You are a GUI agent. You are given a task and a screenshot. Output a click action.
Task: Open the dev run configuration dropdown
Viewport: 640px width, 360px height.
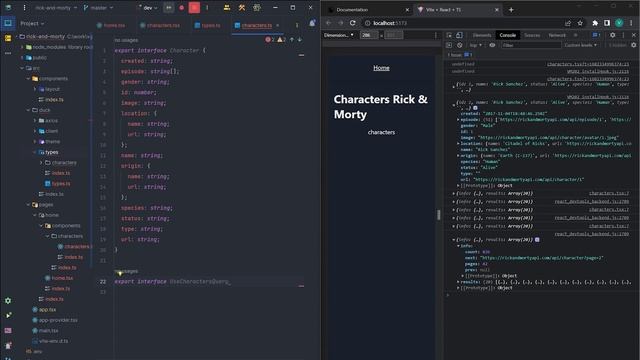coord(148,7)
